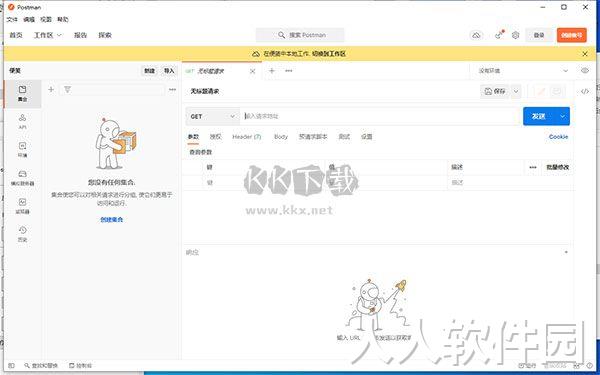Switch to the Pre-request Script tab

point(313,137)
